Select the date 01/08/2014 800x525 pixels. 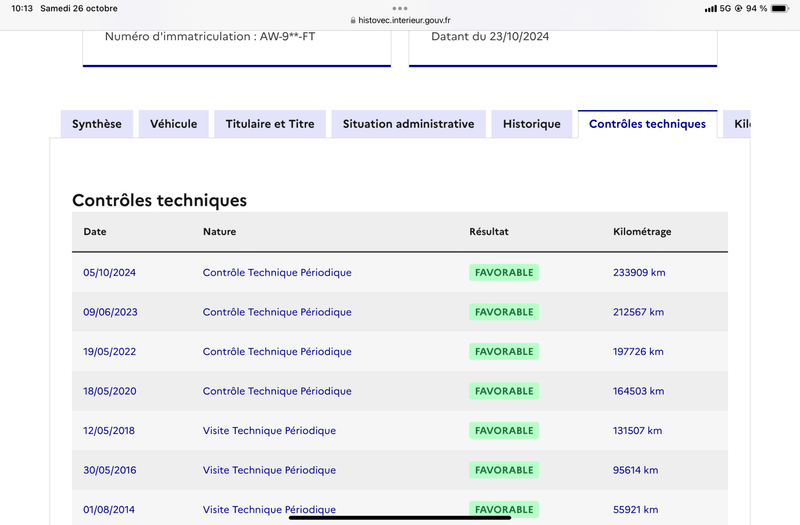pyautogui.click(x=109, y=510)
